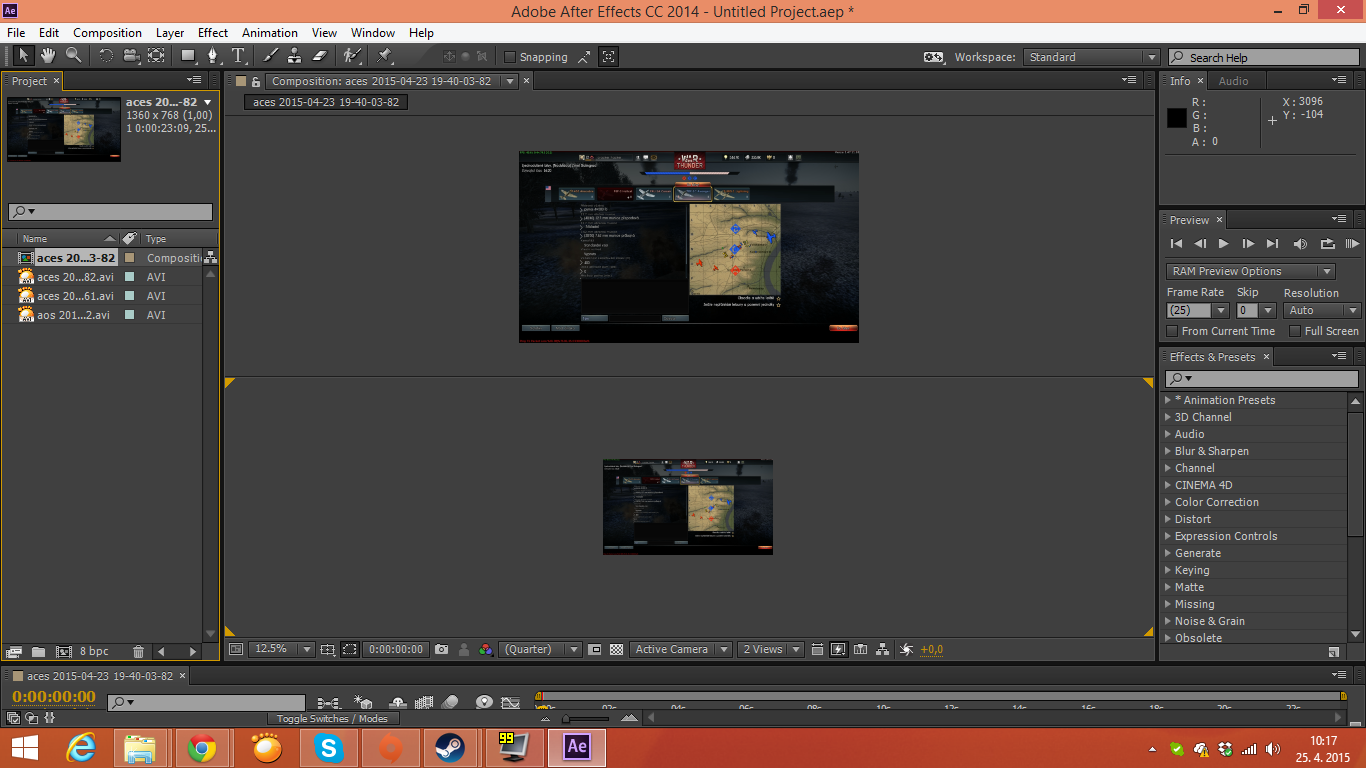This screenshot has height=768, width=1366.
Task: Click the timeline zoom slider
Action: [567, 718]
